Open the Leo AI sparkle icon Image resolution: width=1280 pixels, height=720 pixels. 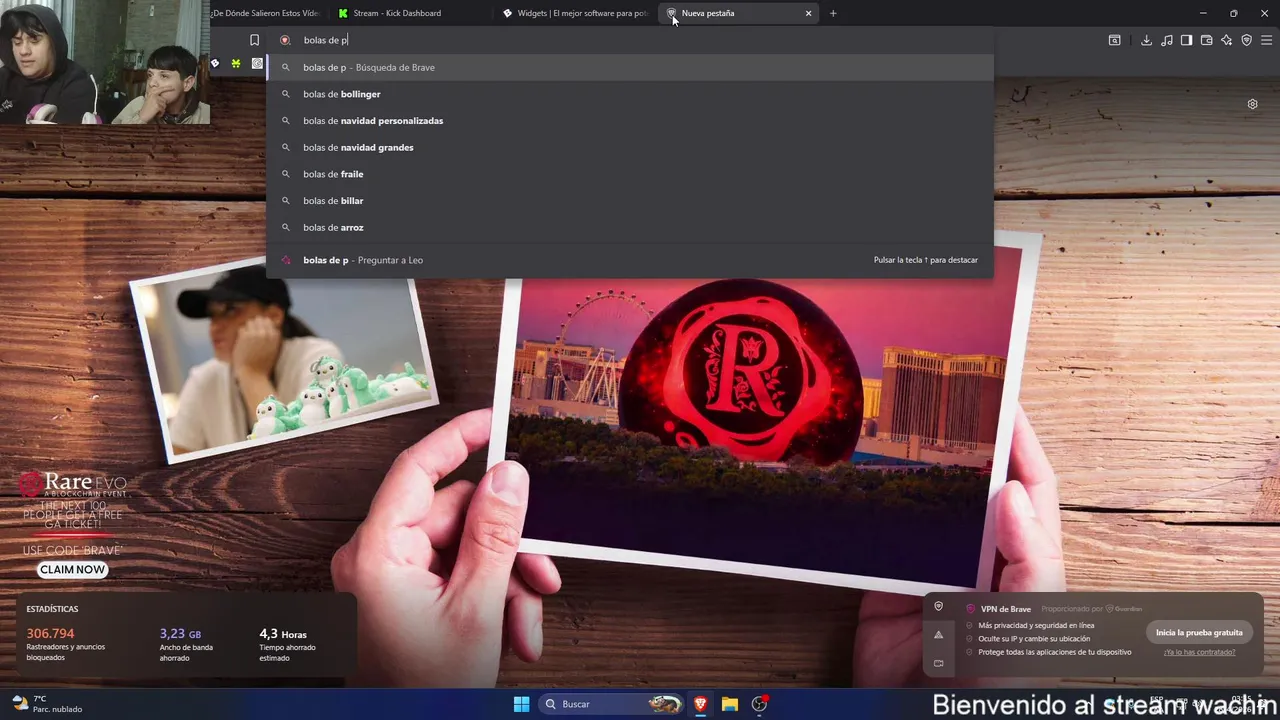point(1226,40)
